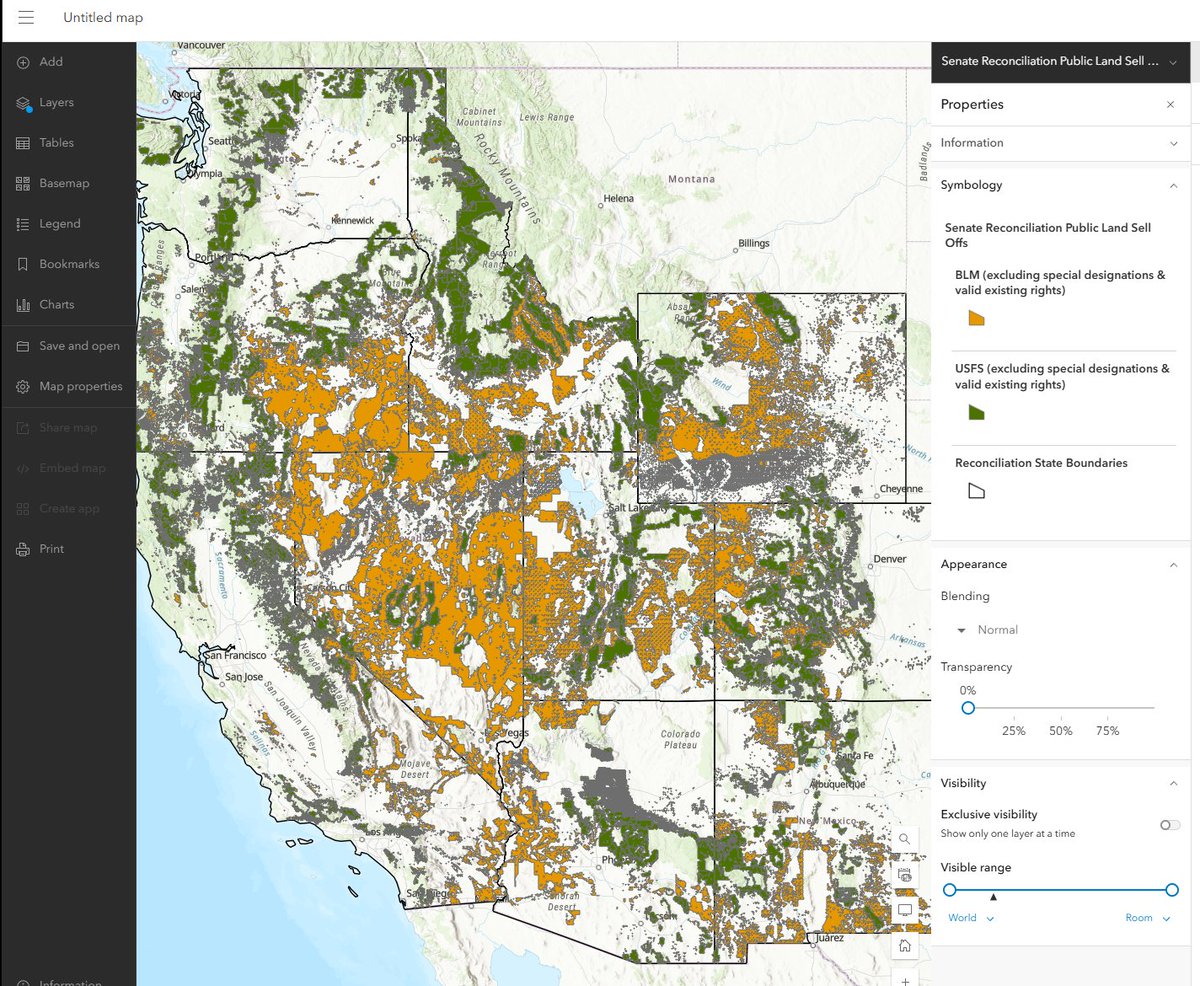The height and width of the screenshot is (986, 1200).
Task: Open the hamburger menu
Action: [25, 17]
